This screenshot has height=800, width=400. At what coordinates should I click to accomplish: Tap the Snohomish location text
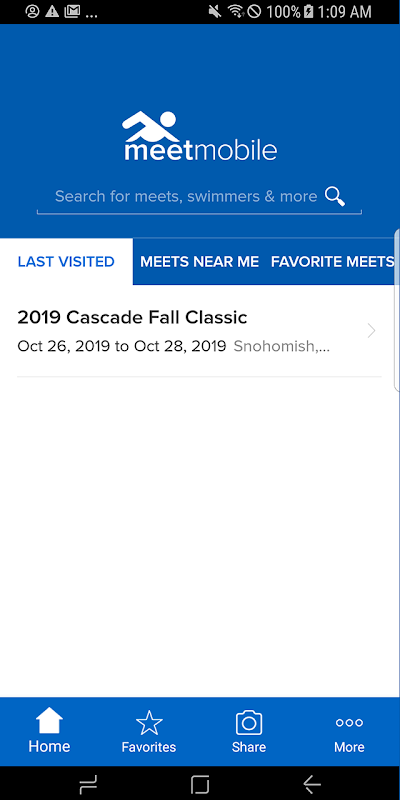(x=282, y=346)
